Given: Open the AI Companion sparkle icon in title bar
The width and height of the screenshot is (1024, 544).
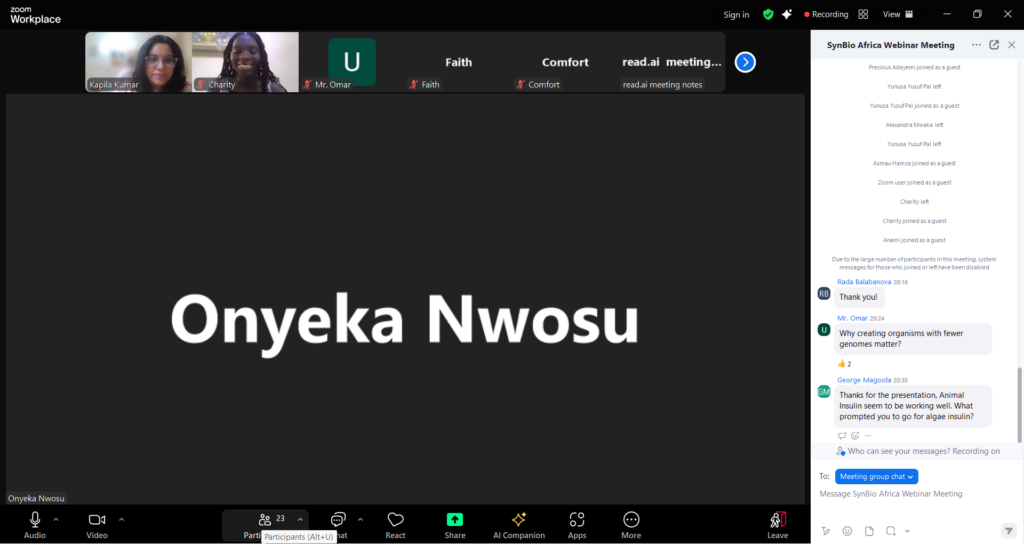Looking at the screenshot, I should pyautogui.click(x=787, y=14).
